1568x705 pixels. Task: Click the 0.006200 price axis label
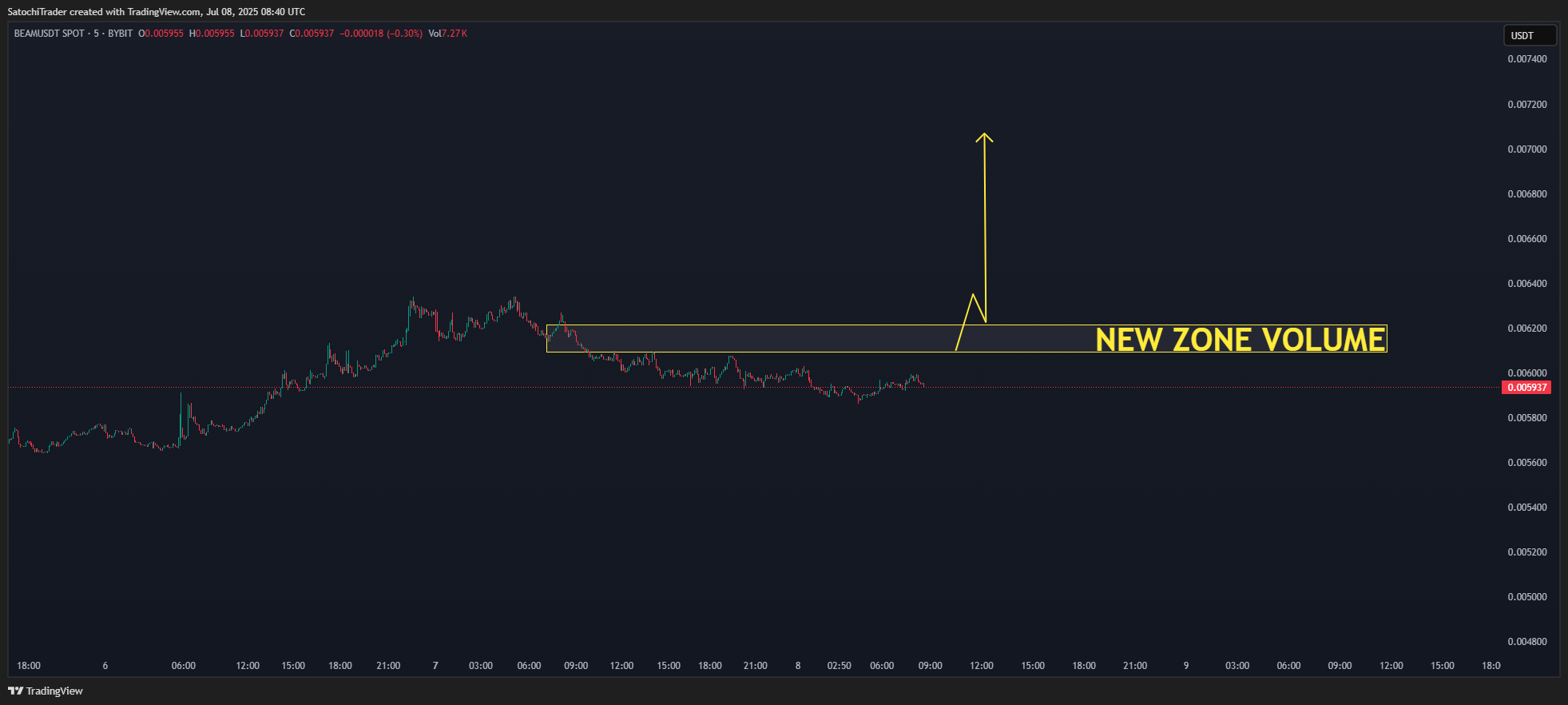pos(1527,329)
